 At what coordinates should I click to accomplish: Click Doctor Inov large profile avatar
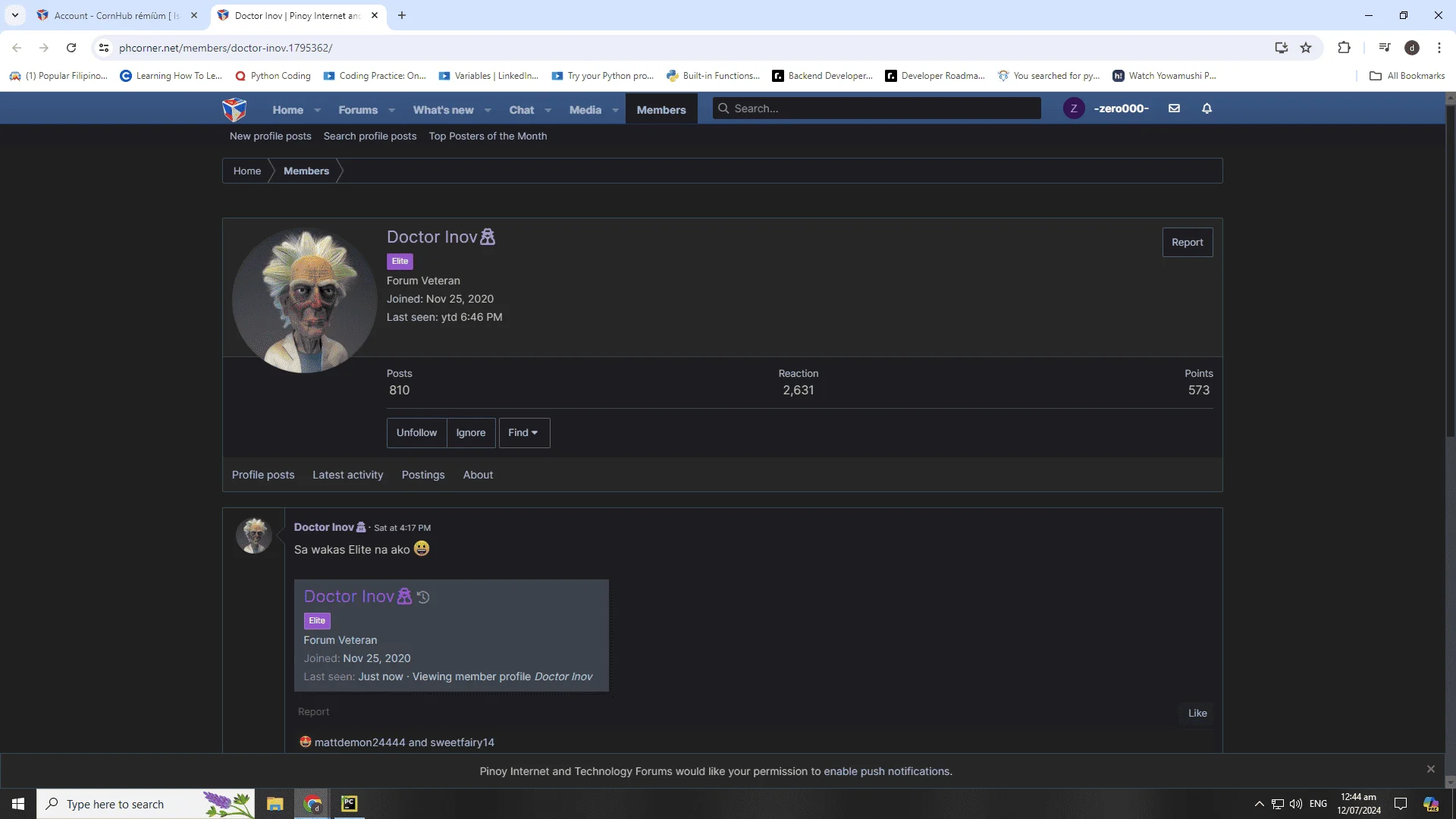(305, 300)
